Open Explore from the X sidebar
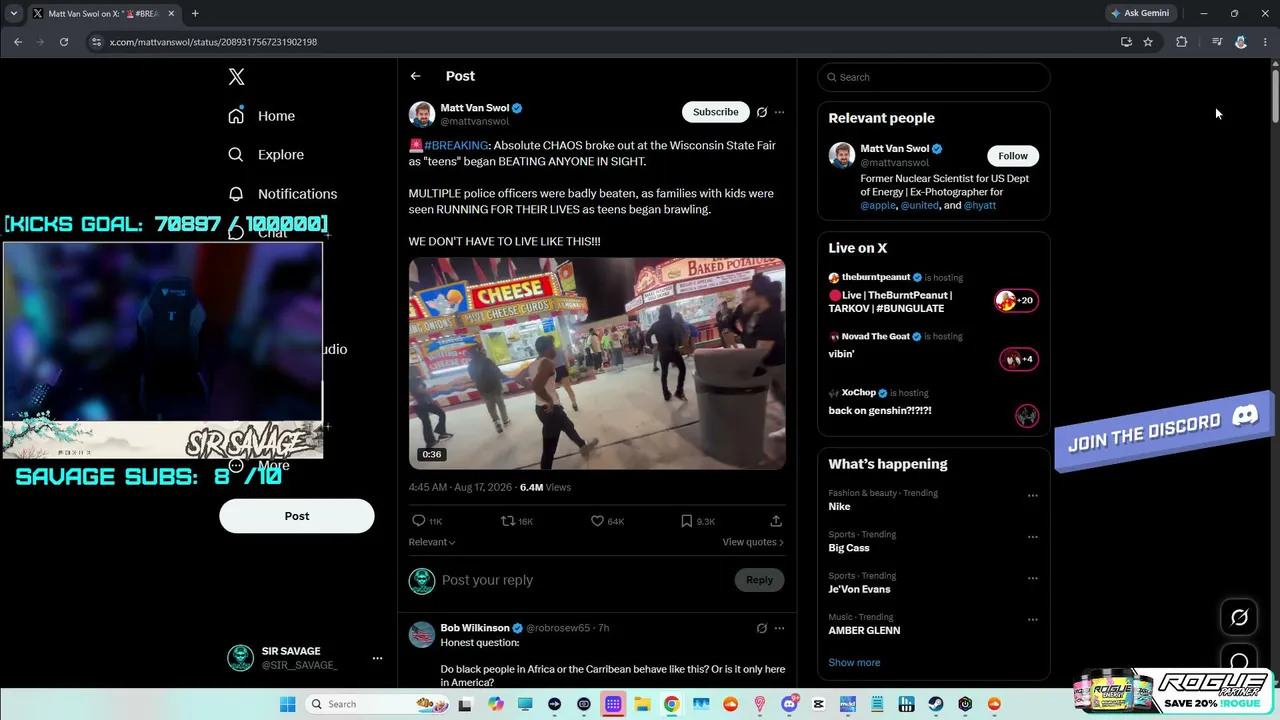 pyautogui.click(x=265, y=155)
